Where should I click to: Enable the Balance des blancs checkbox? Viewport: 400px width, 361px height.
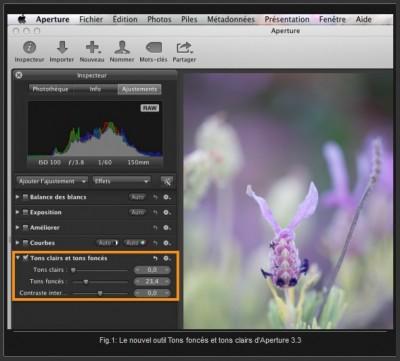point(25,197)
